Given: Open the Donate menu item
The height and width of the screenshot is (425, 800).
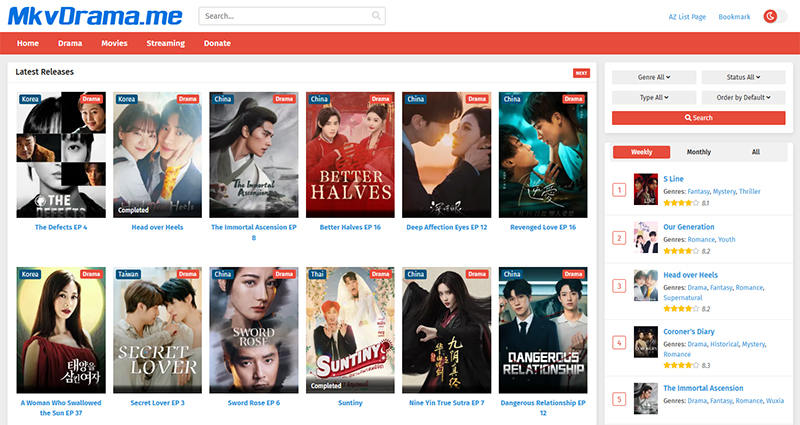Looking at the screenshot, I should [x=217, y=43].
